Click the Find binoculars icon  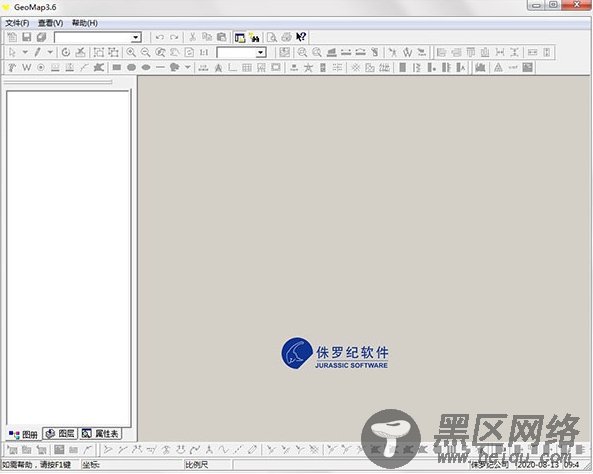(255, 37)
